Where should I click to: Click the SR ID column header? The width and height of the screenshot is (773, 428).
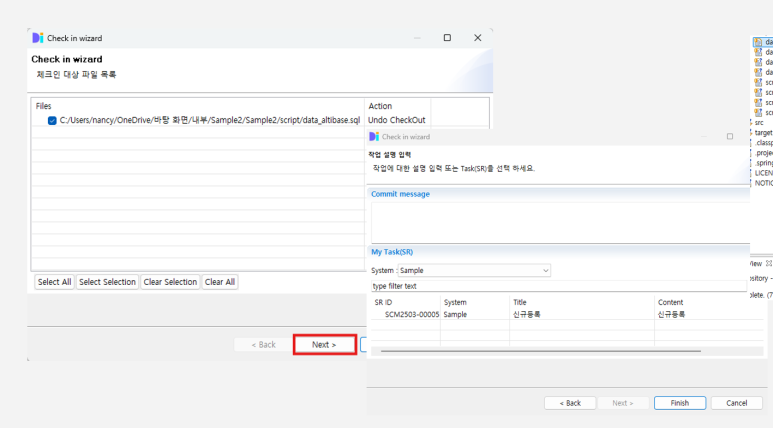(383, 302)
